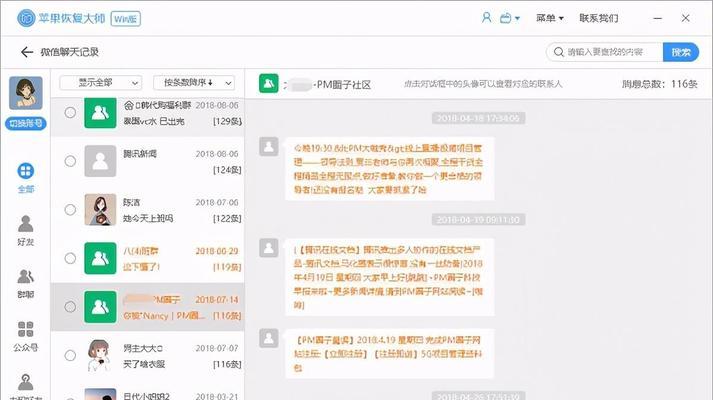
Task: Open the 陈洁 conversation dated 2018-07-06
Action: [x=147, y=210]
